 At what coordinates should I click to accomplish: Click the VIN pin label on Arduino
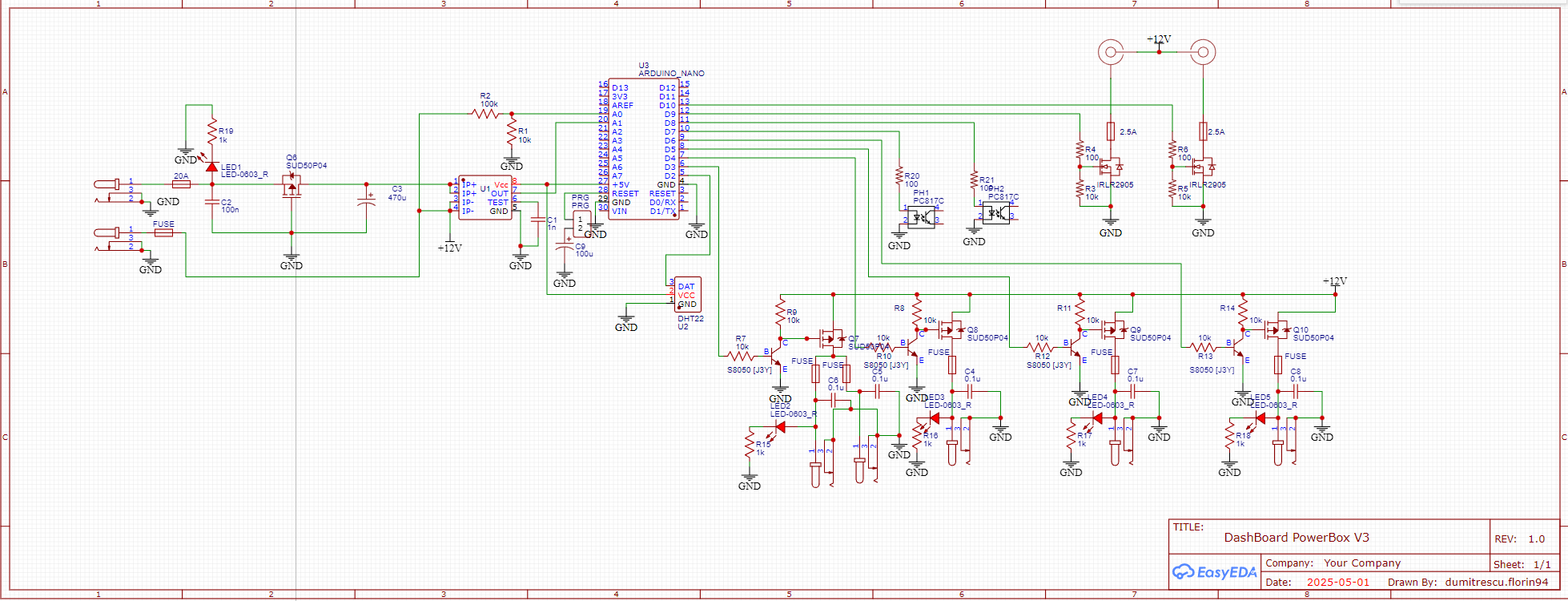click(x=620, y=212)
